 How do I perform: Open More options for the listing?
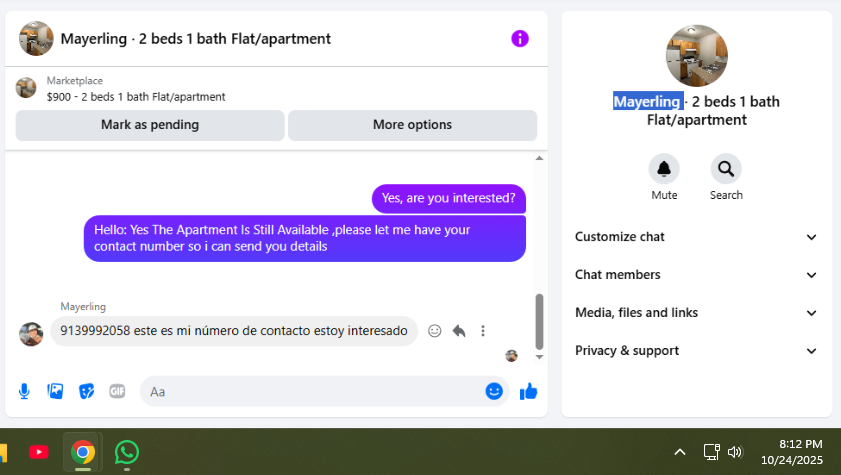(x=412, y=125)
